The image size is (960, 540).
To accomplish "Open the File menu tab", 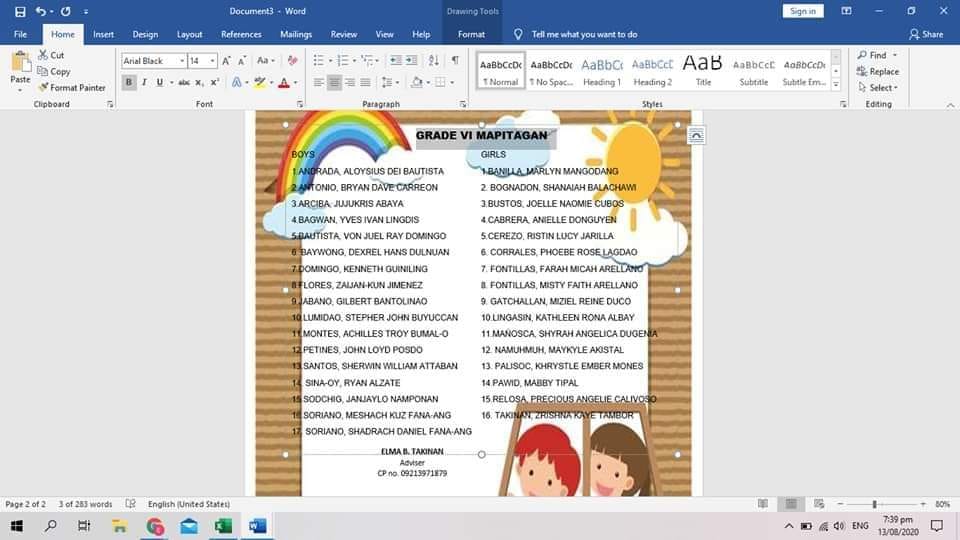I will (20, 34).
